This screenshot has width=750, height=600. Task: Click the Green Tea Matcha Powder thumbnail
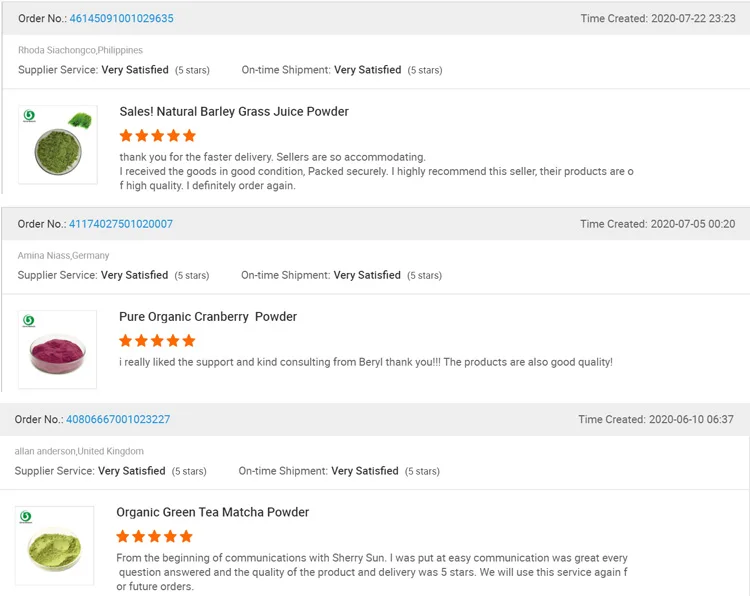click(55, 545)
